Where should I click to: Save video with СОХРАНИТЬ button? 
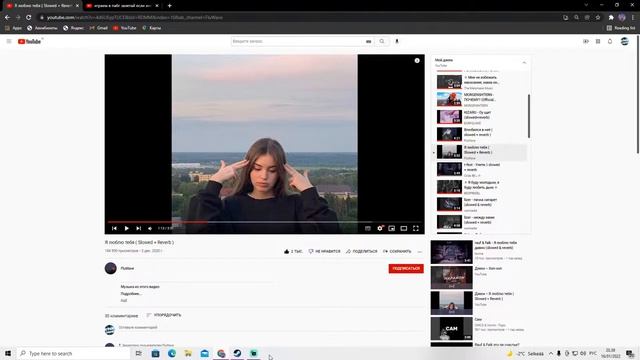397,251
